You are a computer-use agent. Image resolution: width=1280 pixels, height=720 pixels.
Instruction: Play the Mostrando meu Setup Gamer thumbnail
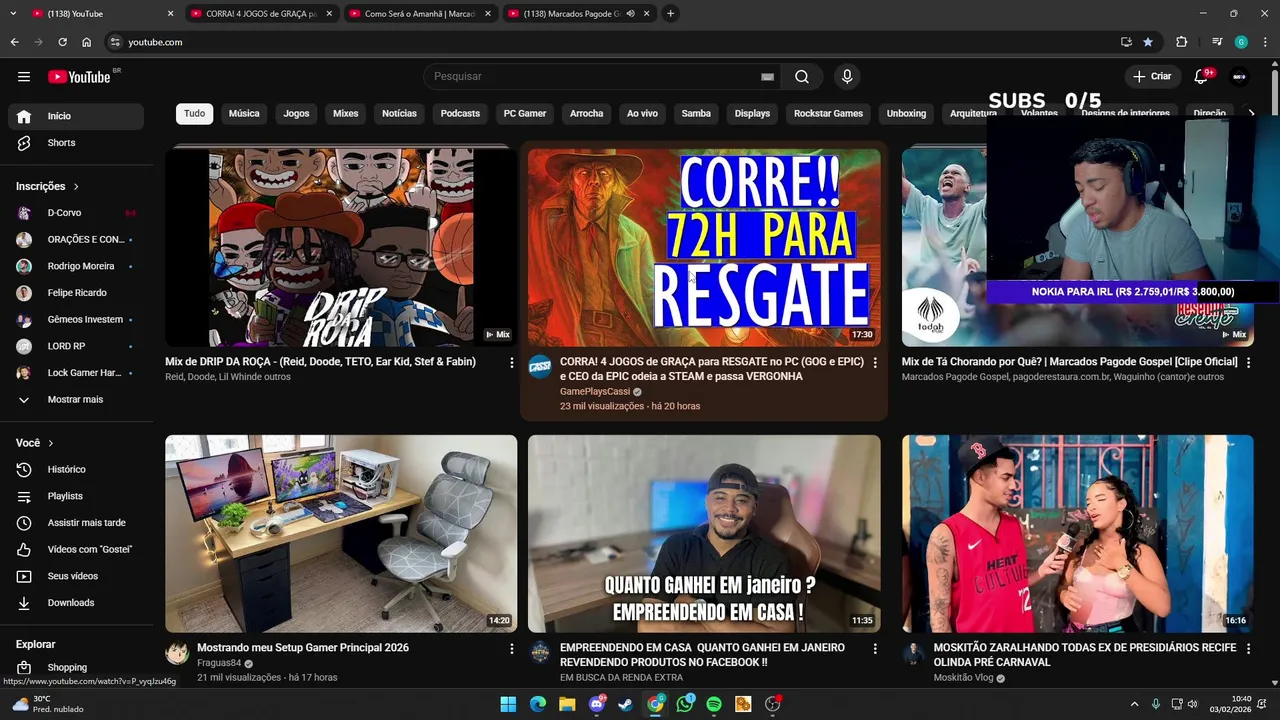pyautogui.click(x=341, y=533)
